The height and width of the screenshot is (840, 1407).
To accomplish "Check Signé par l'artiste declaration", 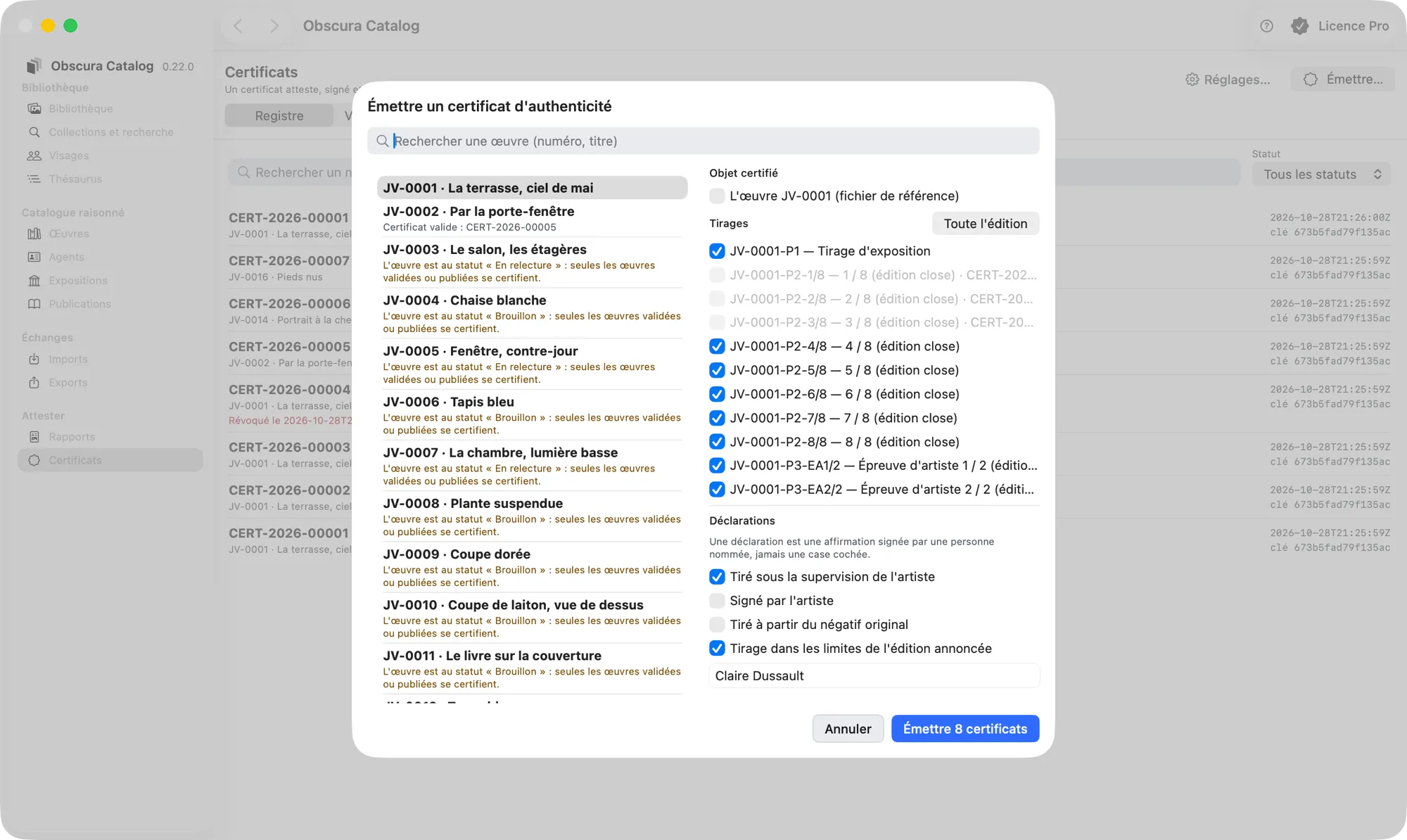I will (717, 601).
